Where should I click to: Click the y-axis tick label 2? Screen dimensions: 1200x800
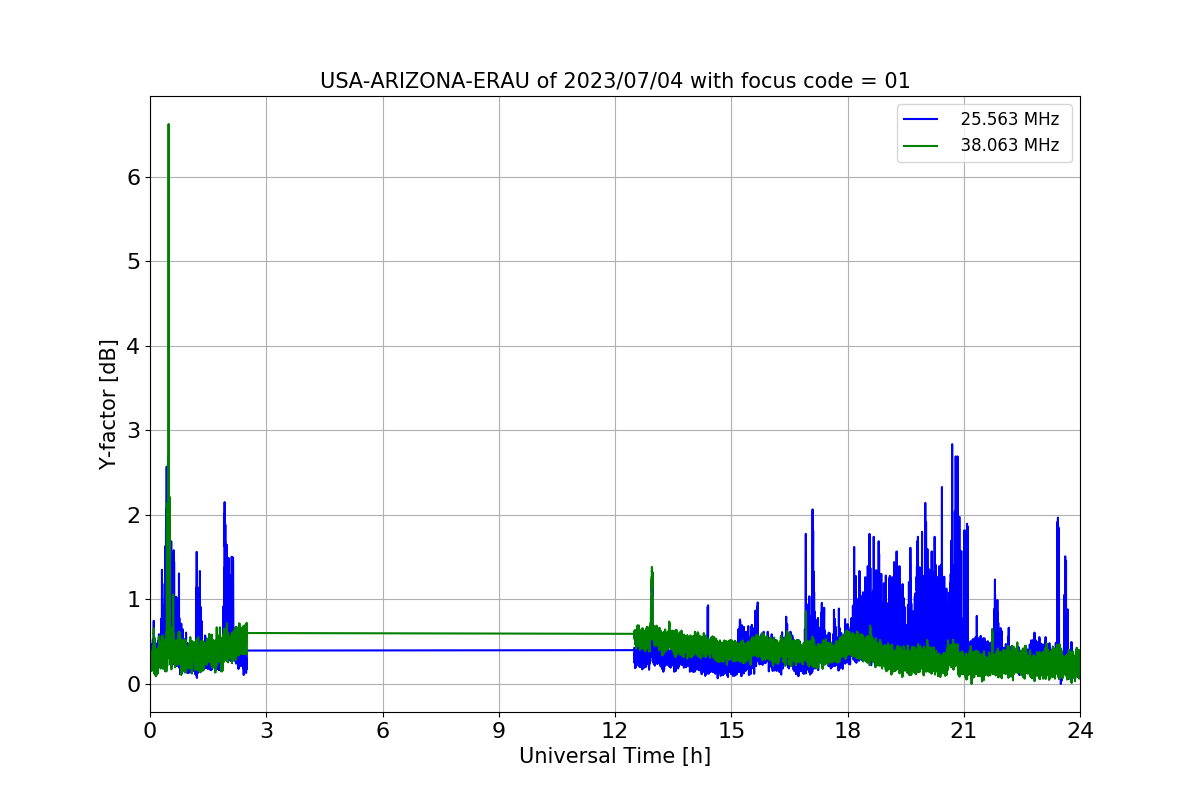[x=134, y=515]
